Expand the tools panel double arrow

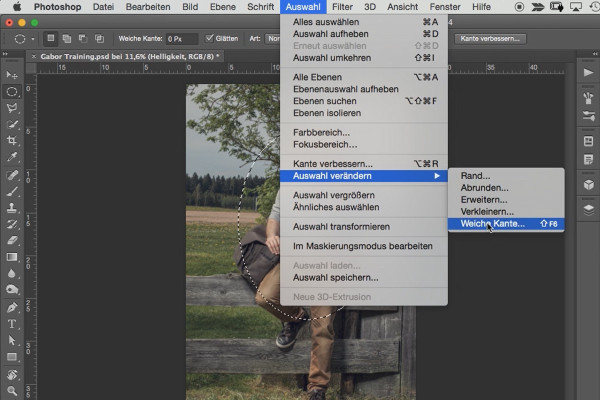[5, 54]
